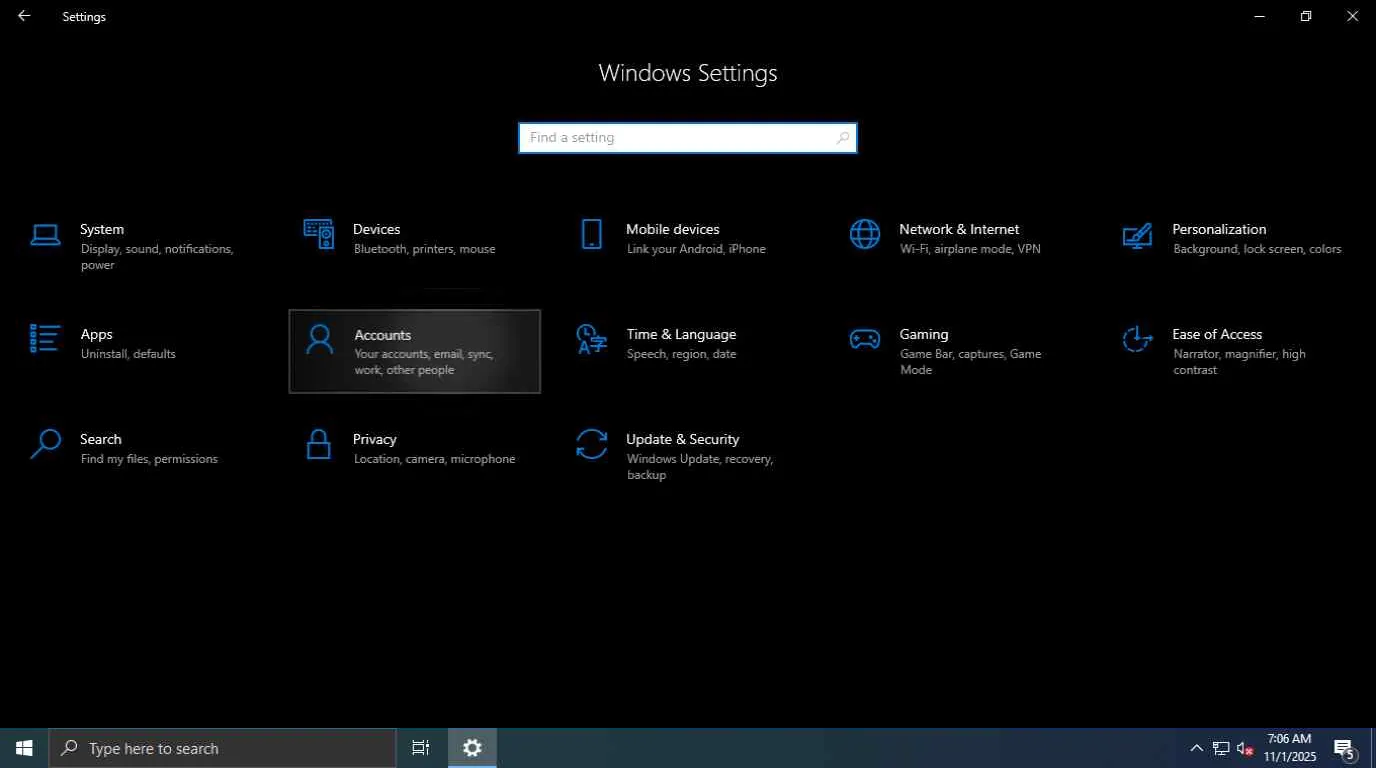The height and width of the screenshot is (768, 1376).
Task: Click the "Location, camera, microphone" description
Action: tap(435, 459)
